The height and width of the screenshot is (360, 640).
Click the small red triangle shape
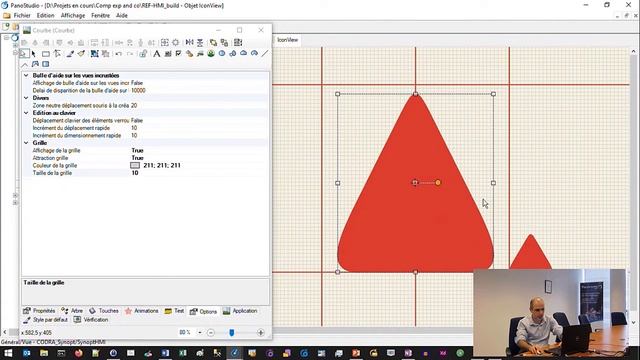(x=531, y=253)
